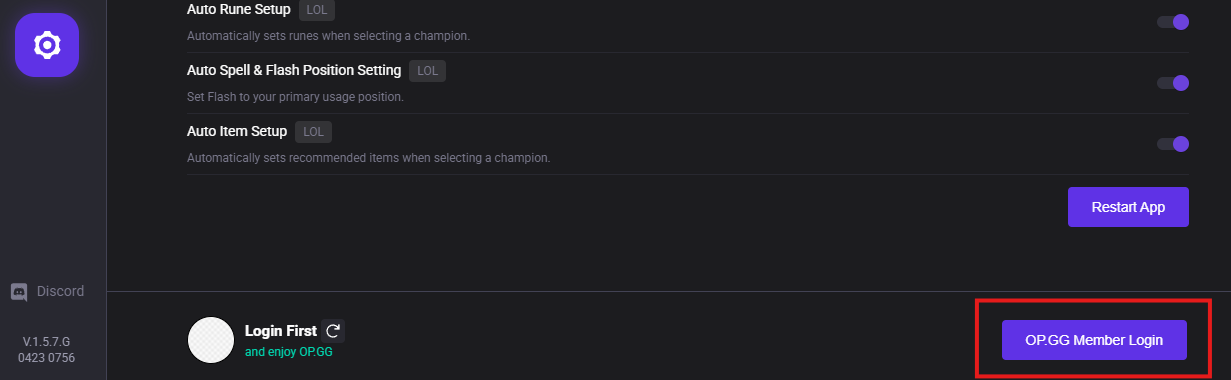This screenshot has height=380, width=1231.
Task: Select Auto Spell & Flash Position Setting title
Action: [x=294, y=70]
